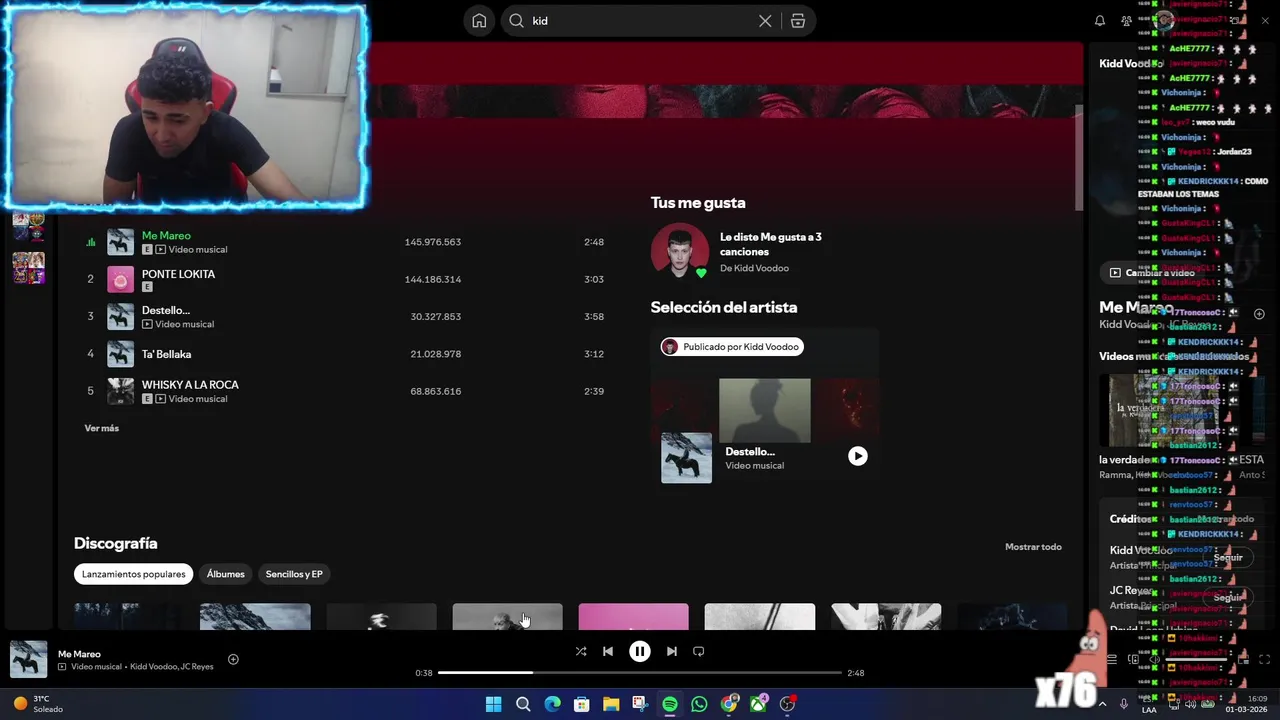Click the magnifier icon in search bar
This screenshot has width=1280, height=720.
click(x=516, y=21)
